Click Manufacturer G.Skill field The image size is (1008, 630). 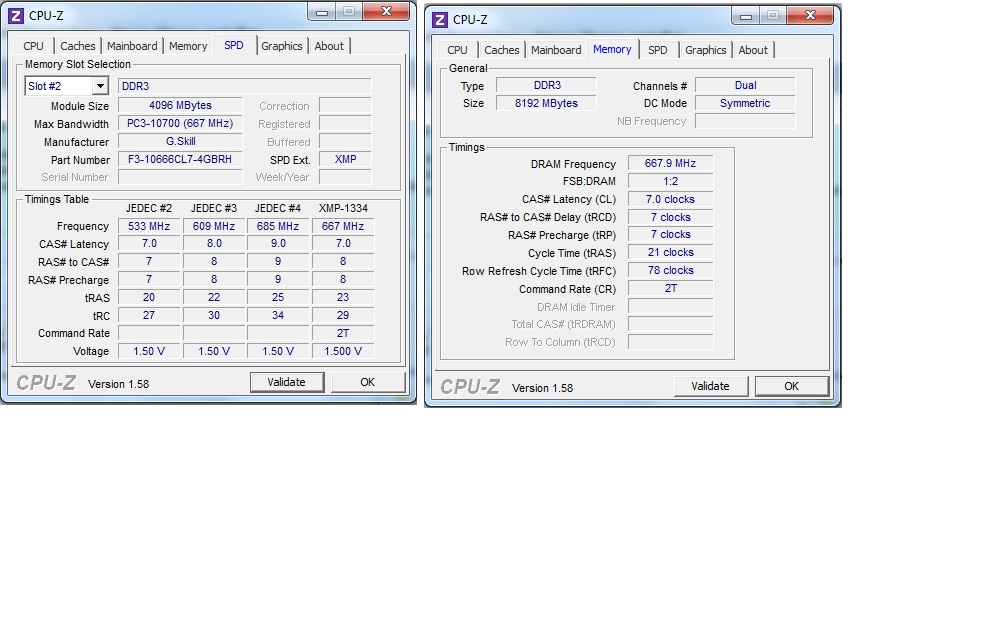tap(180, 141)
